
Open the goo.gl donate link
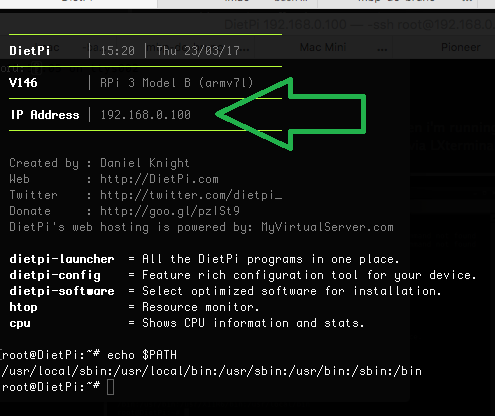(170, 211)
